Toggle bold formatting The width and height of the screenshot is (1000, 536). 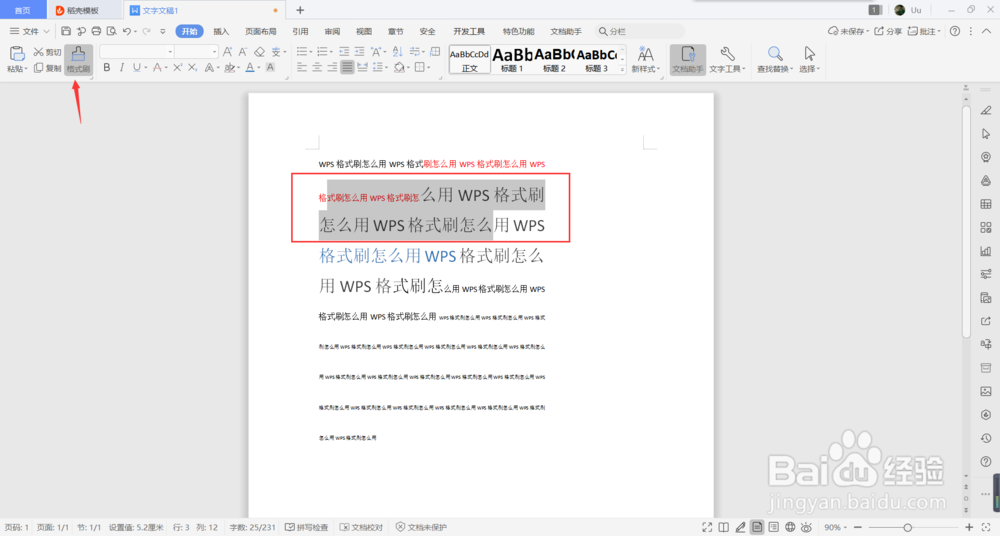[x=107, y=67]
